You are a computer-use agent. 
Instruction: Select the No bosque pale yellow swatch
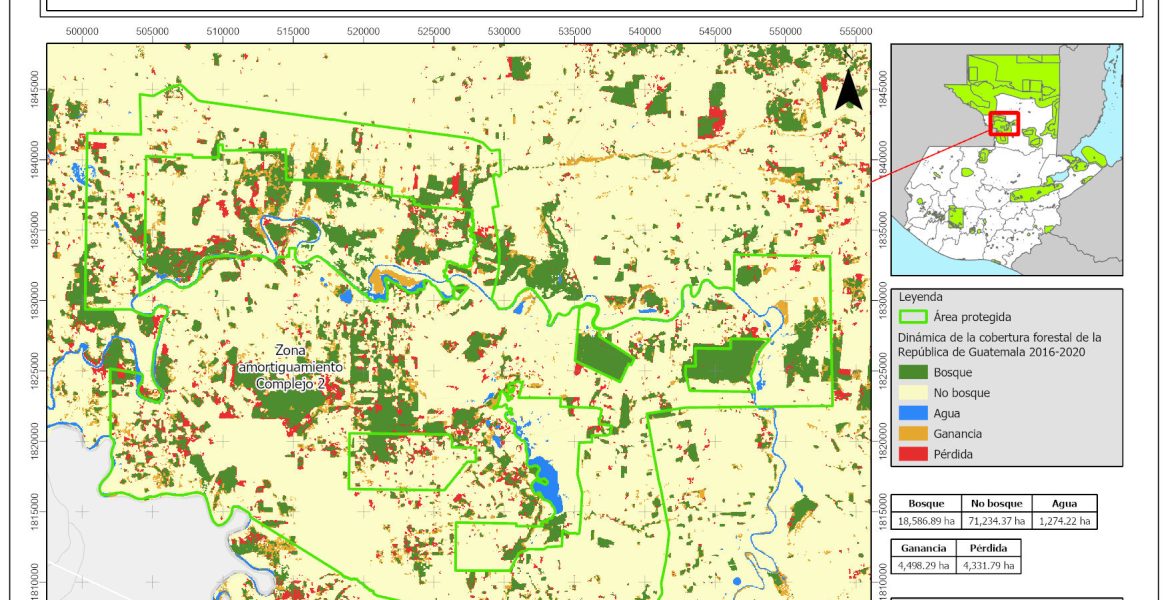click(915, 393)
